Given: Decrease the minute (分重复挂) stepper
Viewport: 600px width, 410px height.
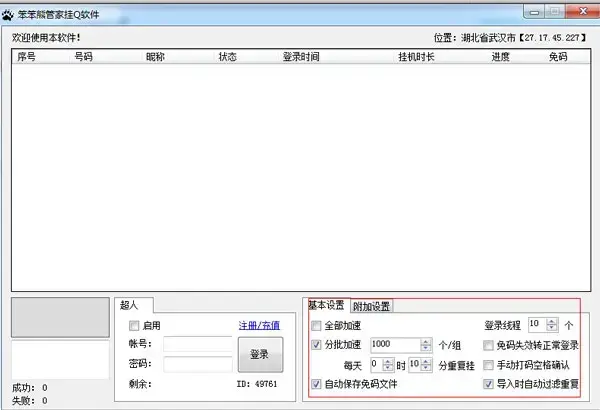Looking at the screenshot, I should point(426,368).
